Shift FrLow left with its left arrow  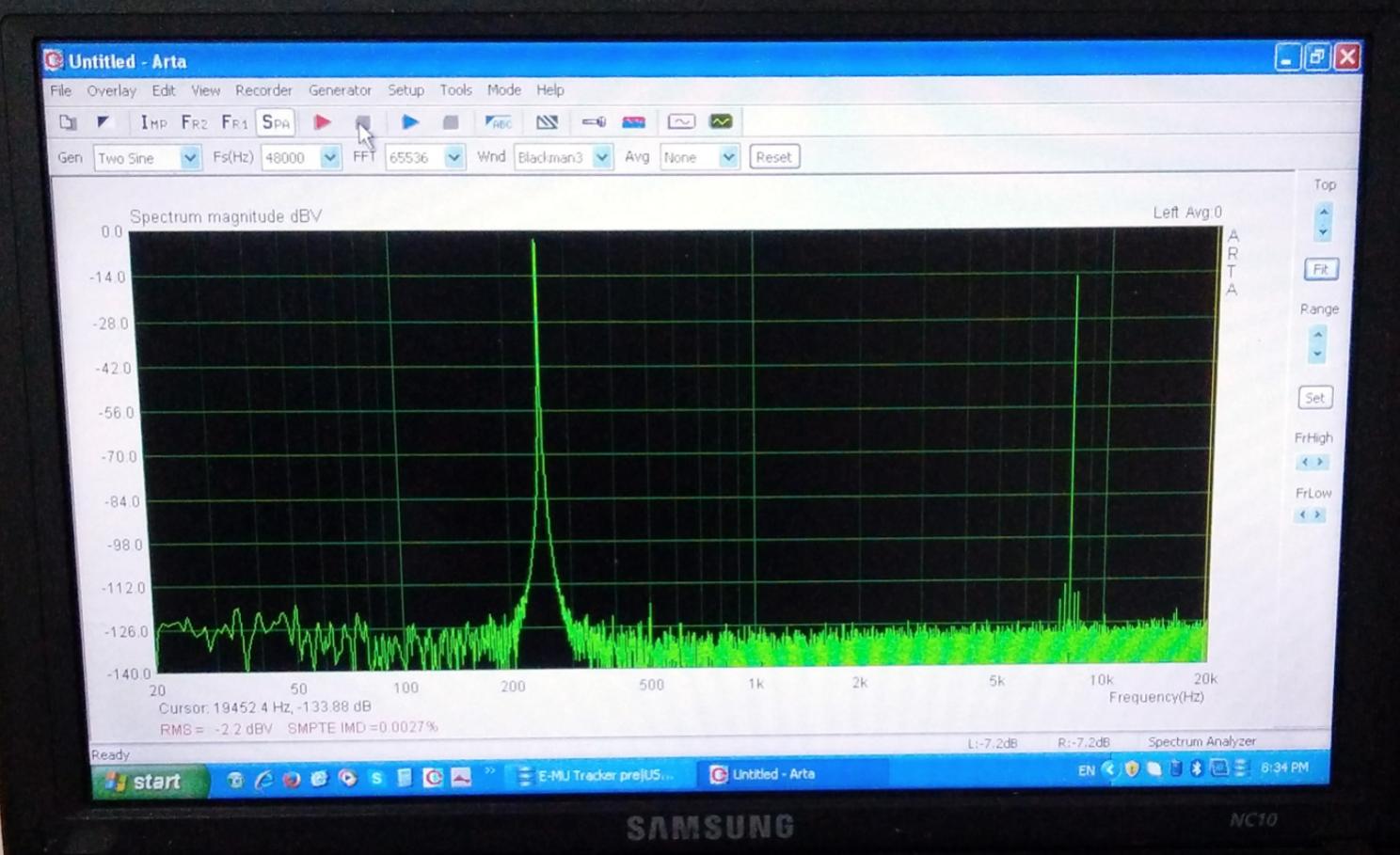click(x=1302, y=515)
